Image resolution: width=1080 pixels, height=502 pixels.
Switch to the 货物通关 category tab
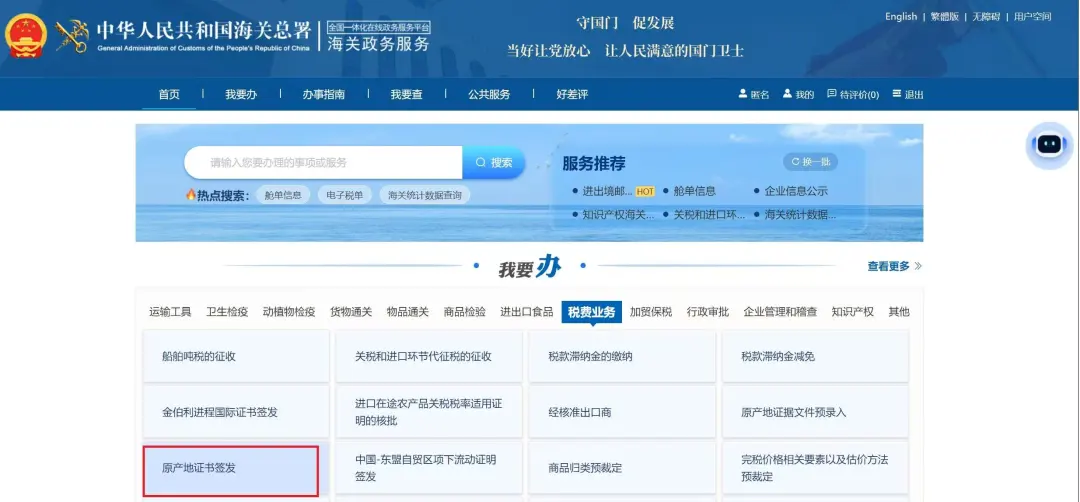[x=351, y=312]
